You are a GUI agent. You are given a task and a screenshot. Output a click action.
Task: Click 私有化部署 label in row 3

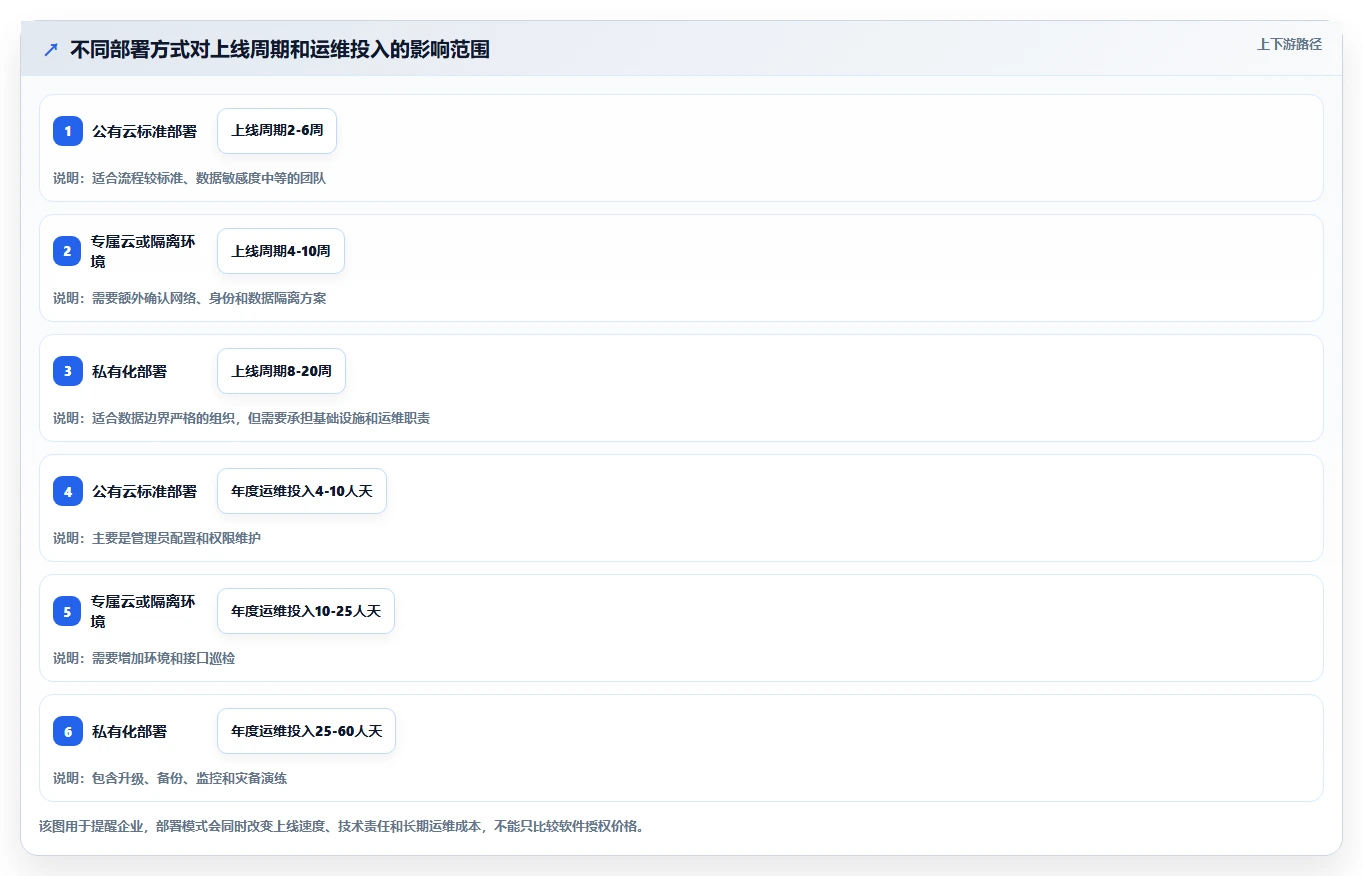[x=130, y=371]
